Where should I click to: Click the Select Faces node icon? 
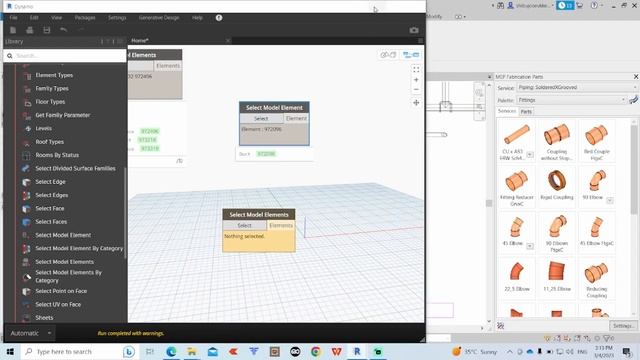coord(26,222)
